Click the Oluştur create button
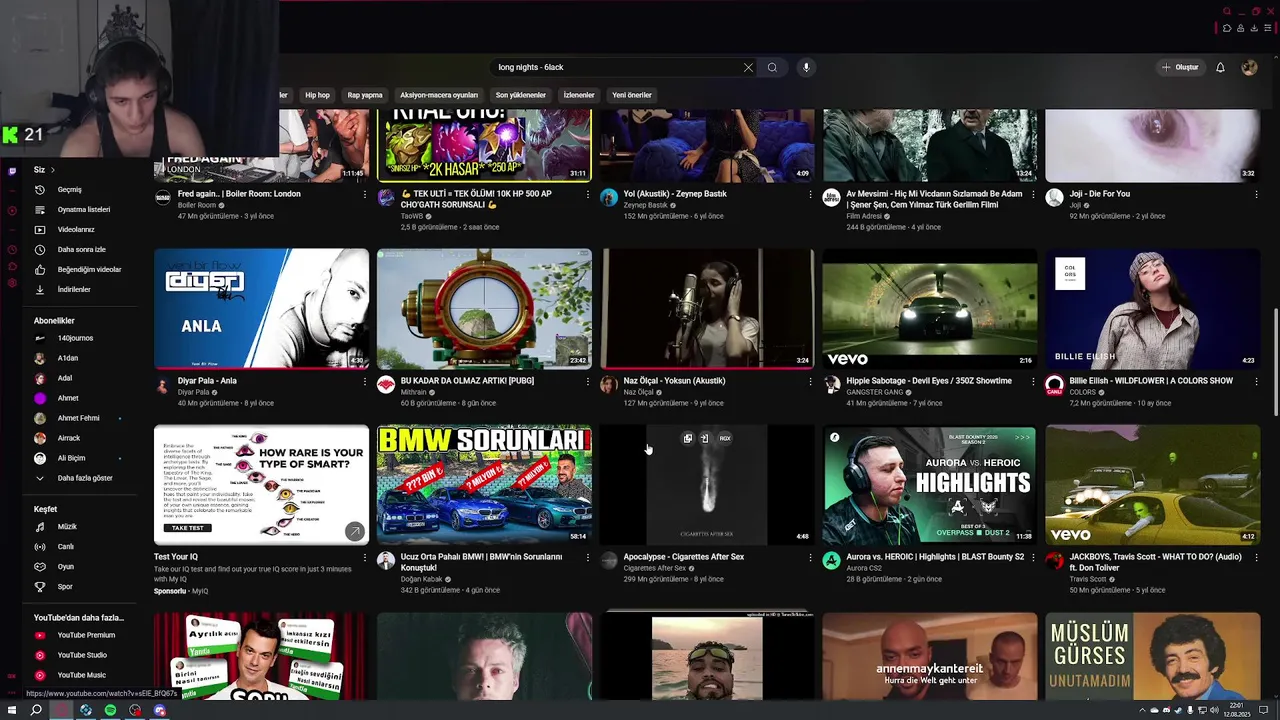1280x720 pixels. click(x=1180, y=67)
